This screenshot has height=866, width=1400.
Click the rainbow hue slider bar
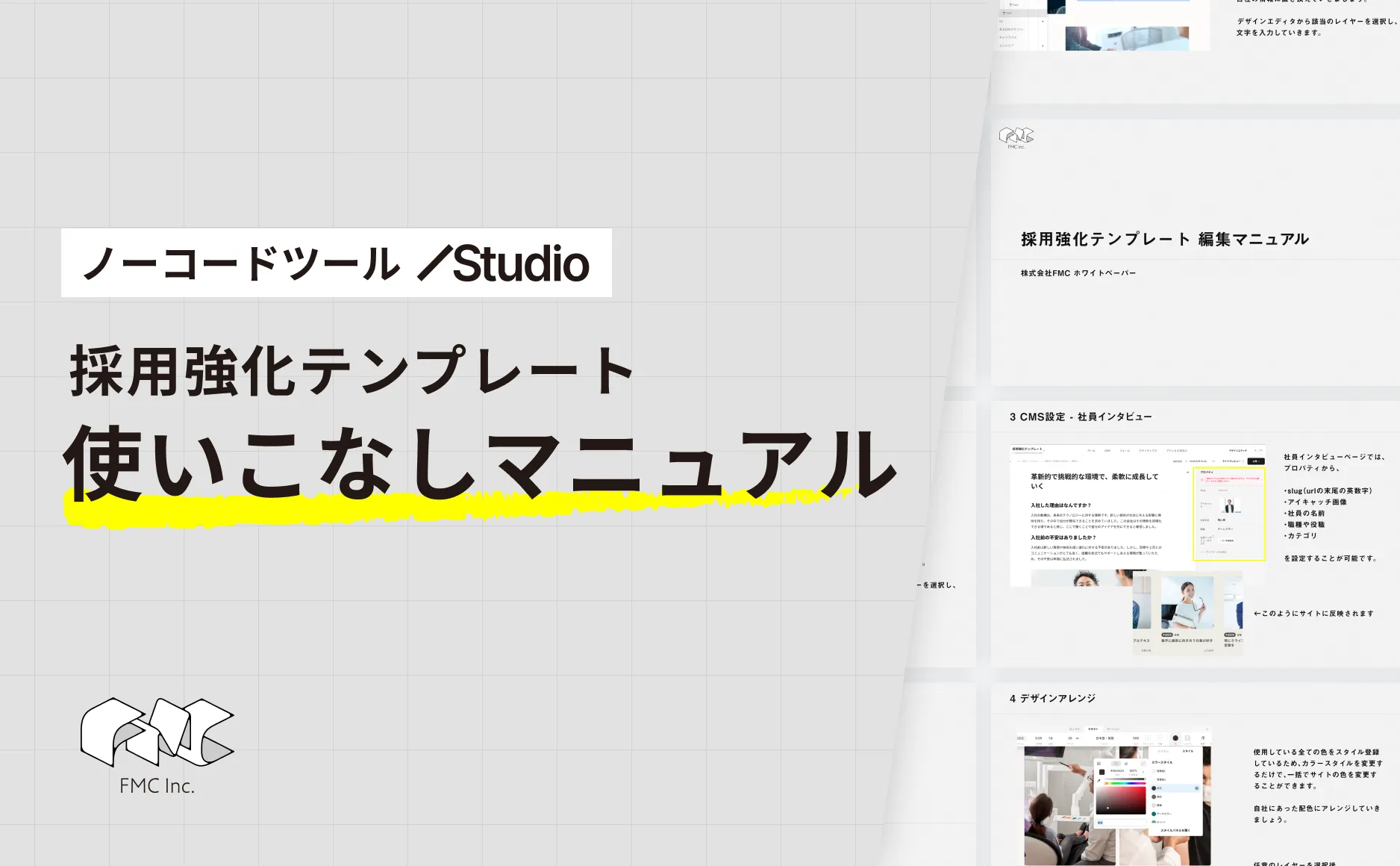[1124, 782]
